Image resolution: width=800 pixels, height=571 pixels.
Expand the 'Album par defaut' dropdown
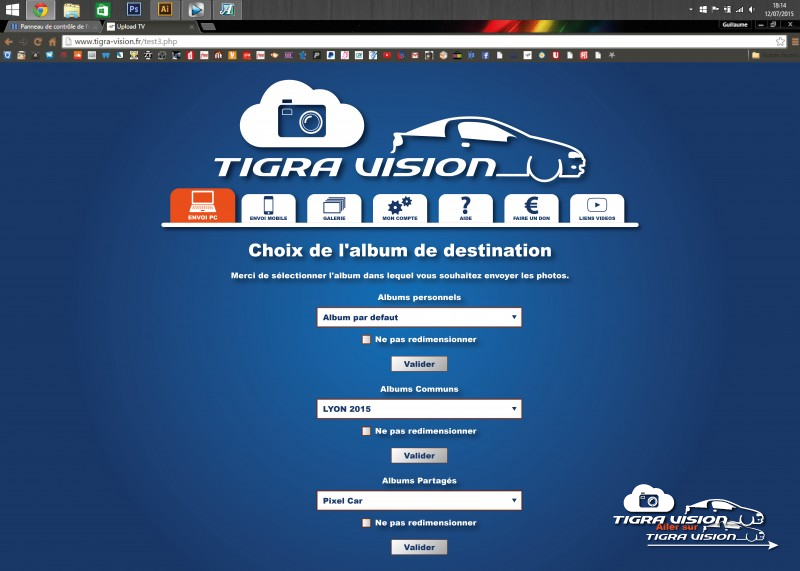(418, 317)
